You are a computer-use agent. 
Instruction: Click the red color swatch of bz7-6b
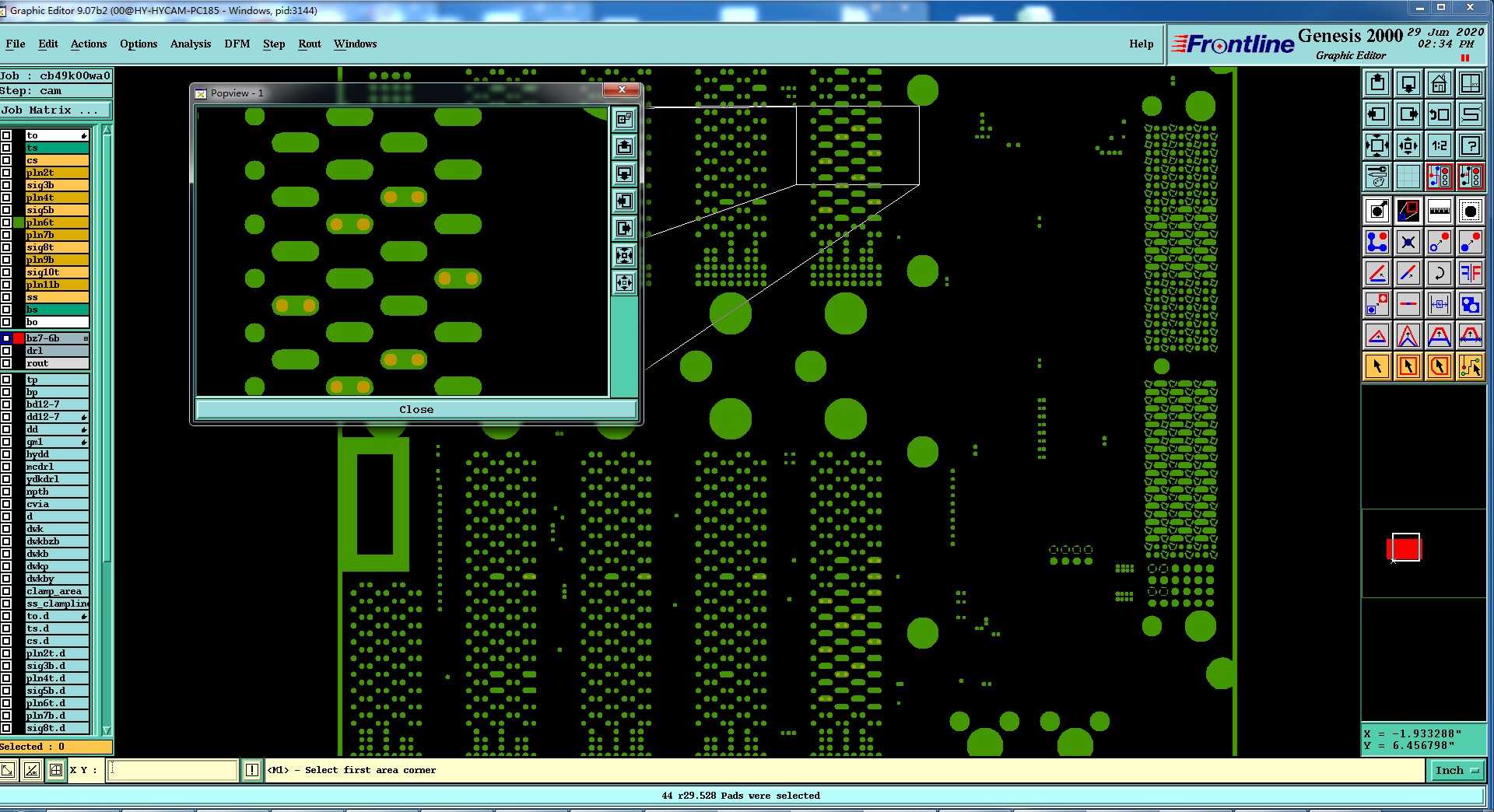(x=18, y=338)
